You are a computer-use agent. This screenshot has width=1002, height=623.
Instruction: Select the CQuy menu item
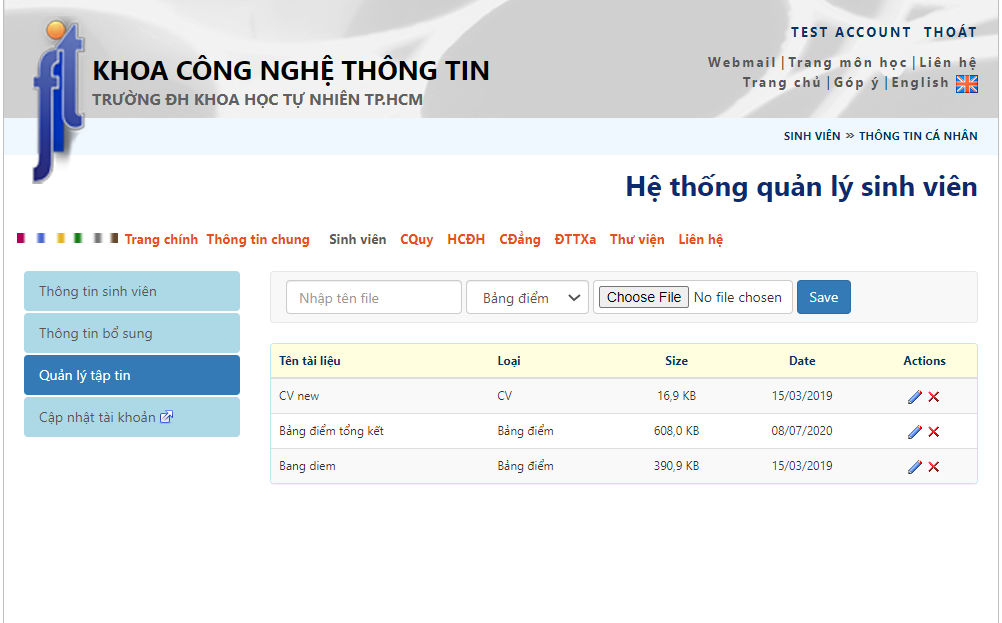[x=416, y=240]
